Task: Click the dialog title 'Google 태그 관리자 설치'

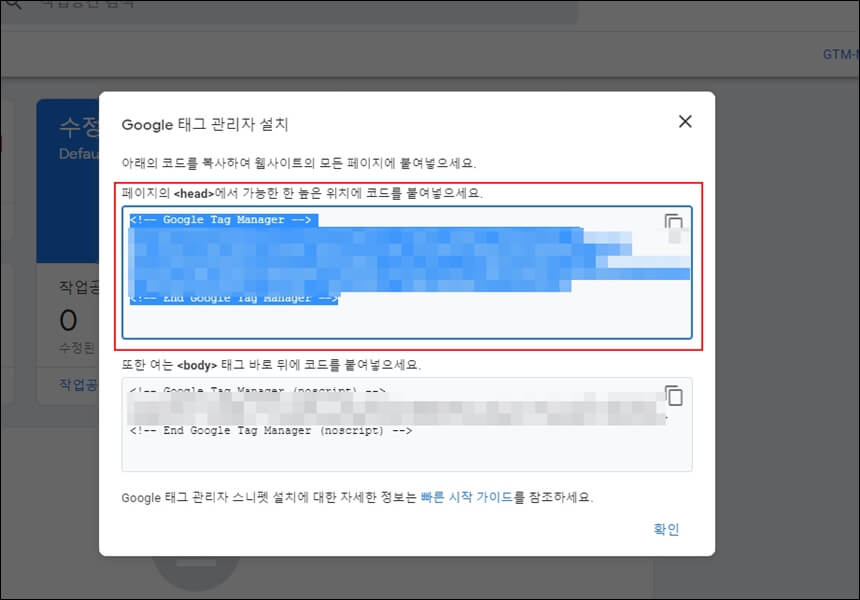Action: [x=205, y=124]
